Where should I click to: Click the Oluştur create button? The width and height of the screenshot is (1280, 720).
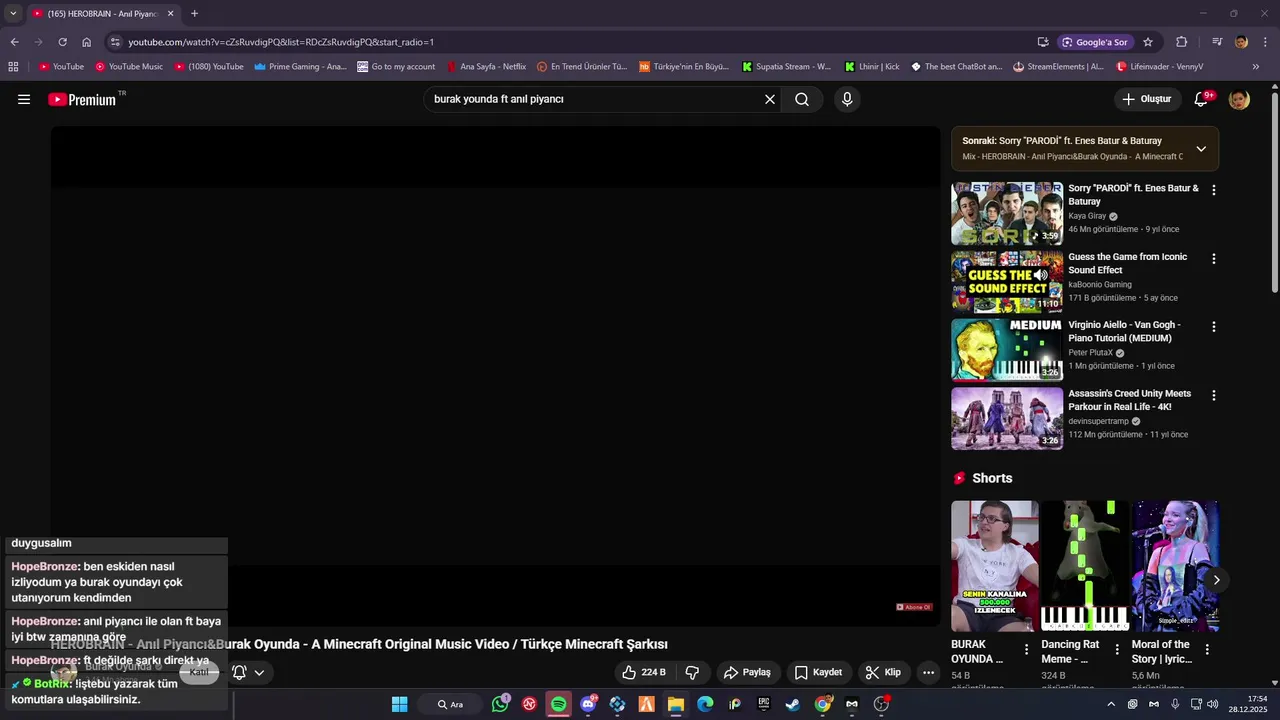click(1146, 99)
